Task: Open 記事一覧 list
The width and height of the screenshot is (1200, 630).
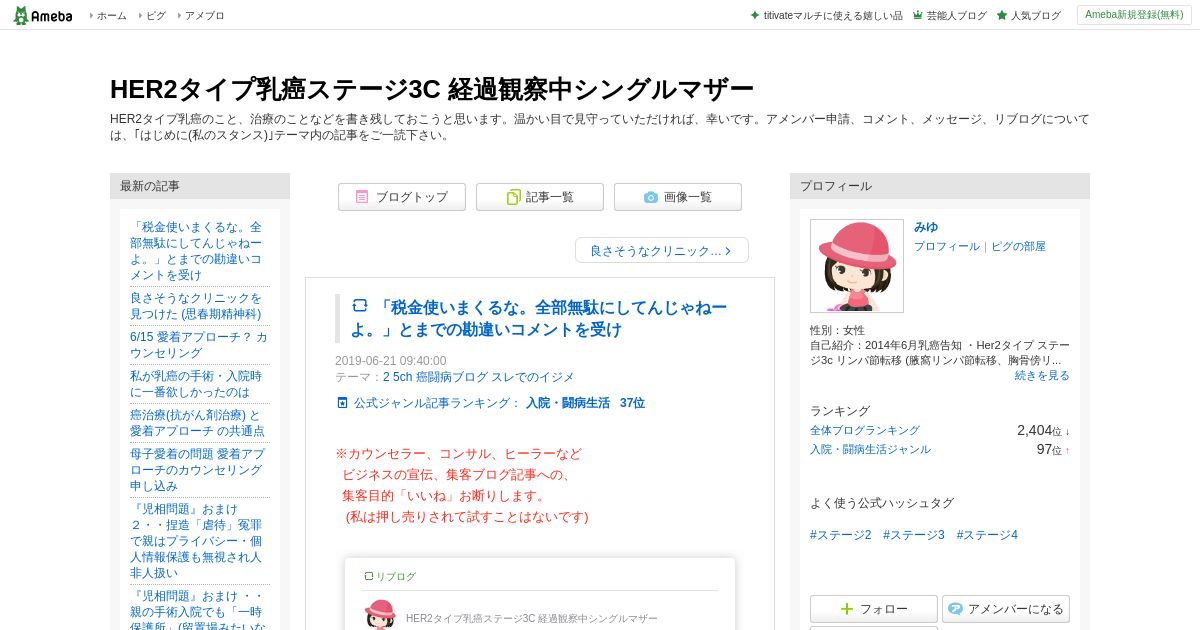Action: [540, 197]
